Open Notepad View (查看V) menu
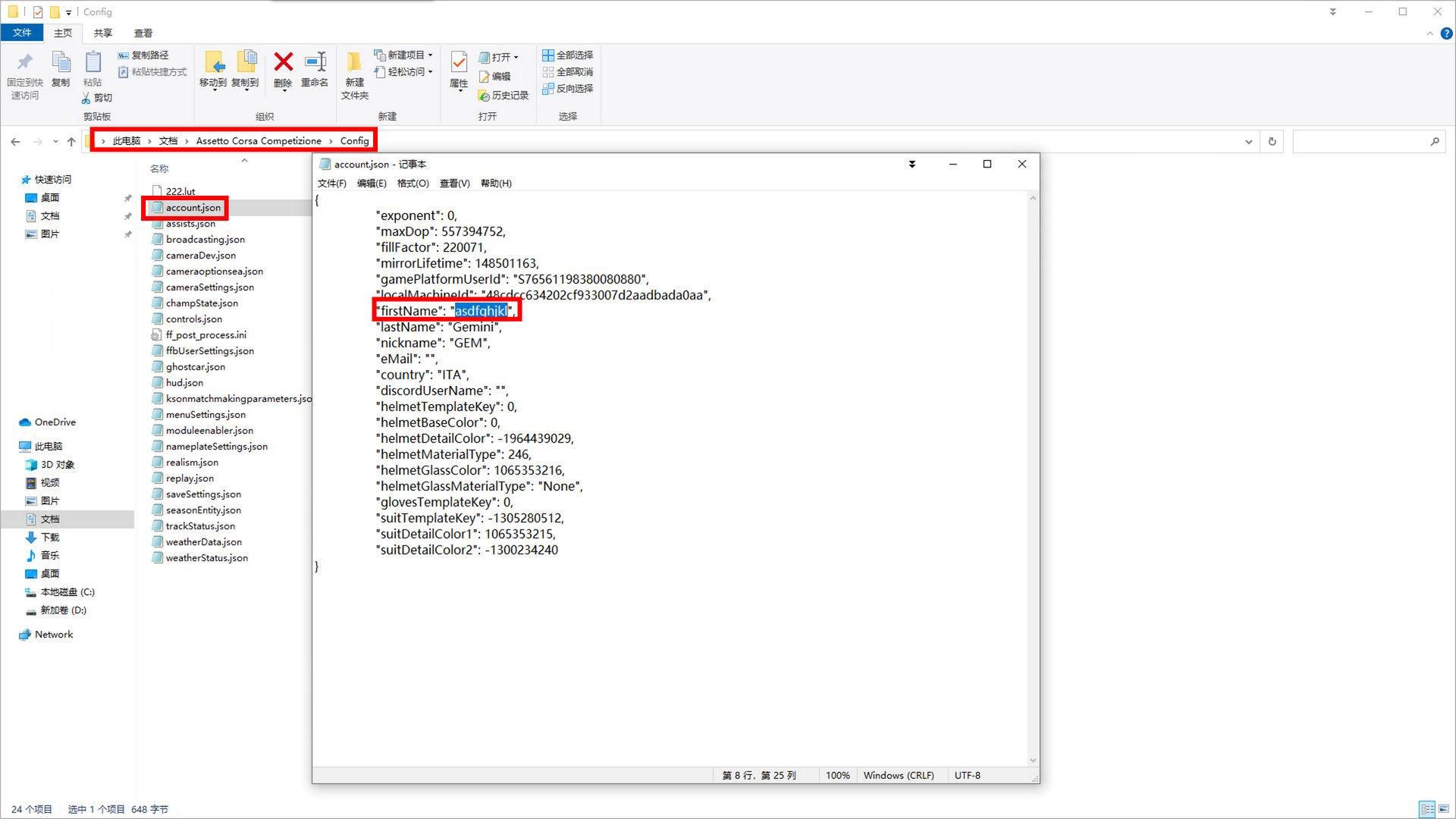 point(455,184)
